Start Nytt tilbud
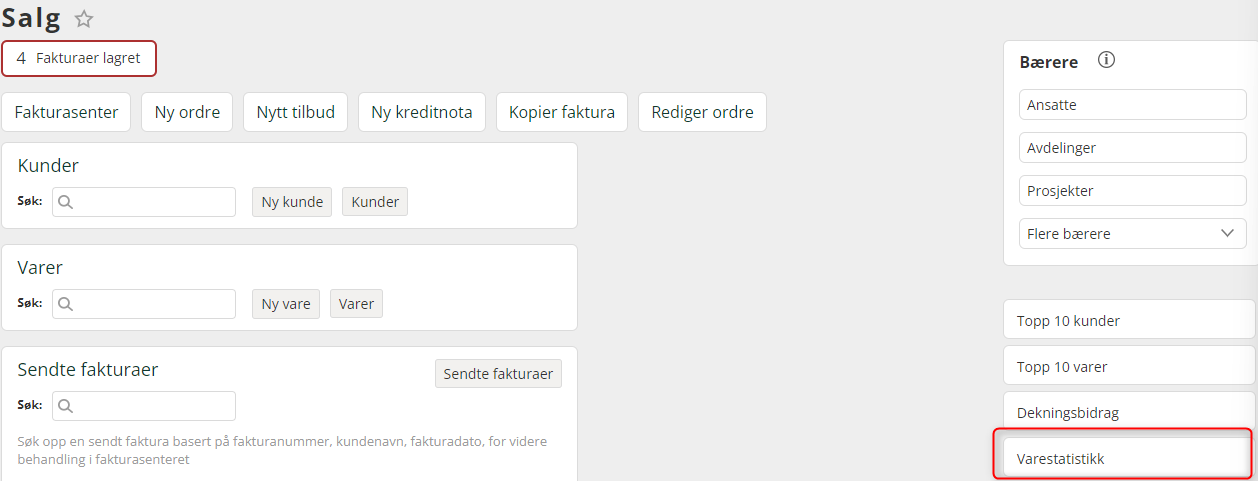 [x=295, y=112]
